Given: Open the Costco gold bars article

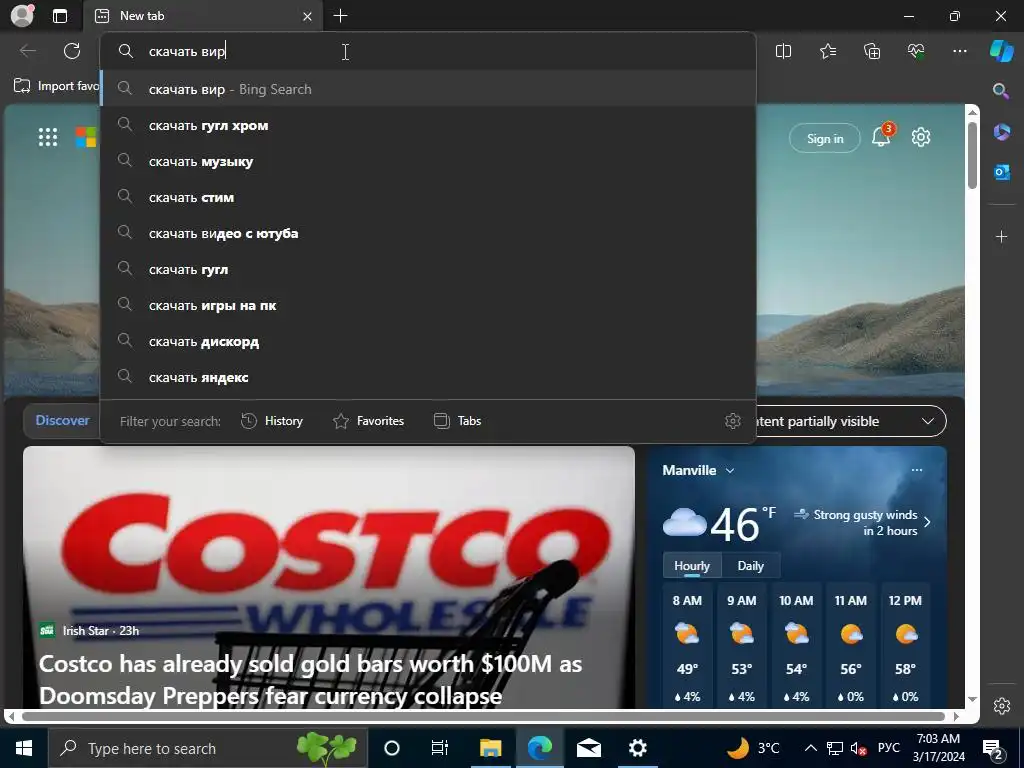Looking at the screenshot, I should tap(328, 577).
